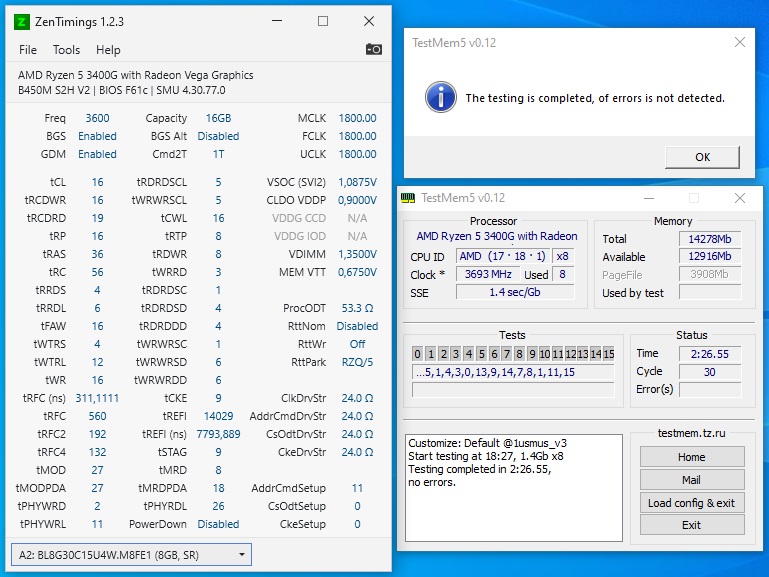Click the tPHYRDL value 26
769x577 pixels.
pyautogui.click(x=218, y=506)
